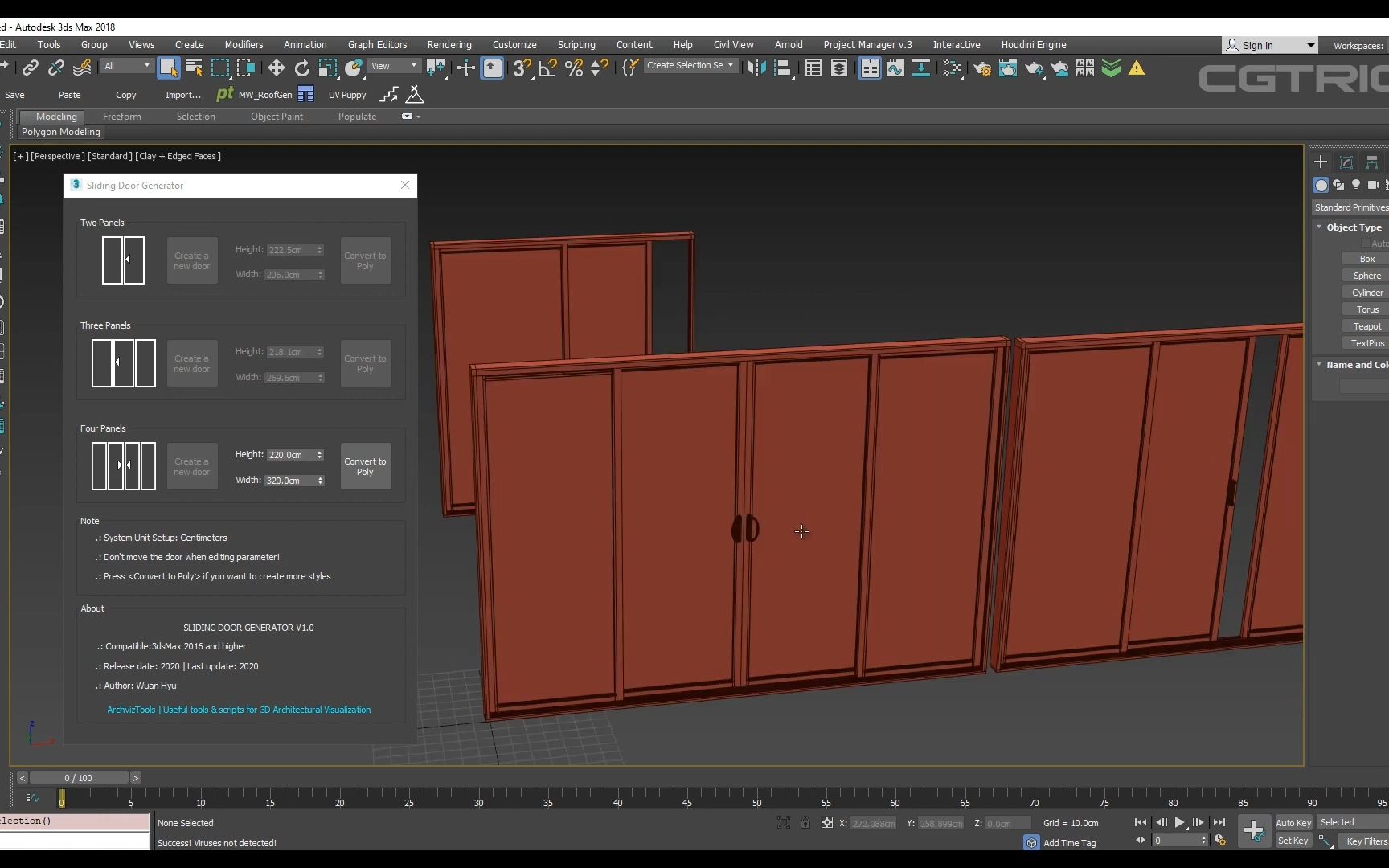
Task: Create a new Two Panels door
Action: click(192, 260)
